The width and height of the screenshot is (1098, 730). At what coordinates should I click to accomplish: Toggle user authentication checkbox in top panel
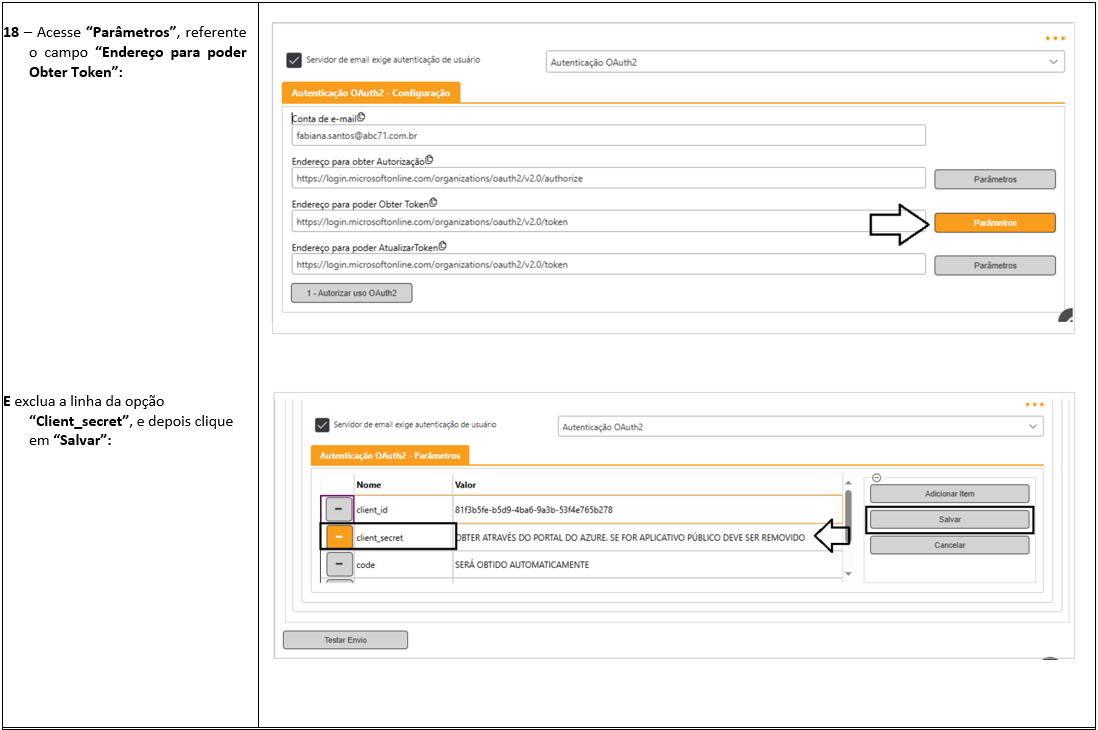point(294,60)
